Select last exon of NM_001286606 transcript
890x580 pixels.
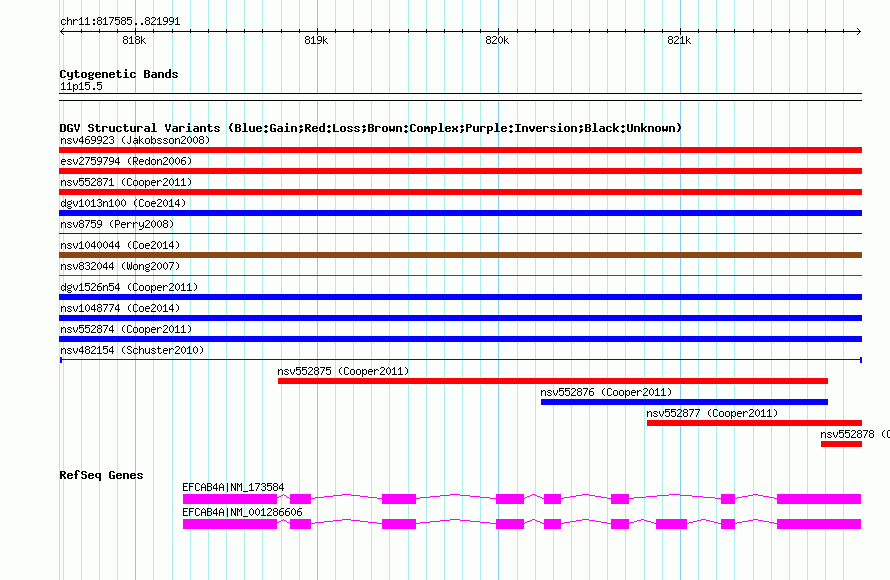[819, 524]
